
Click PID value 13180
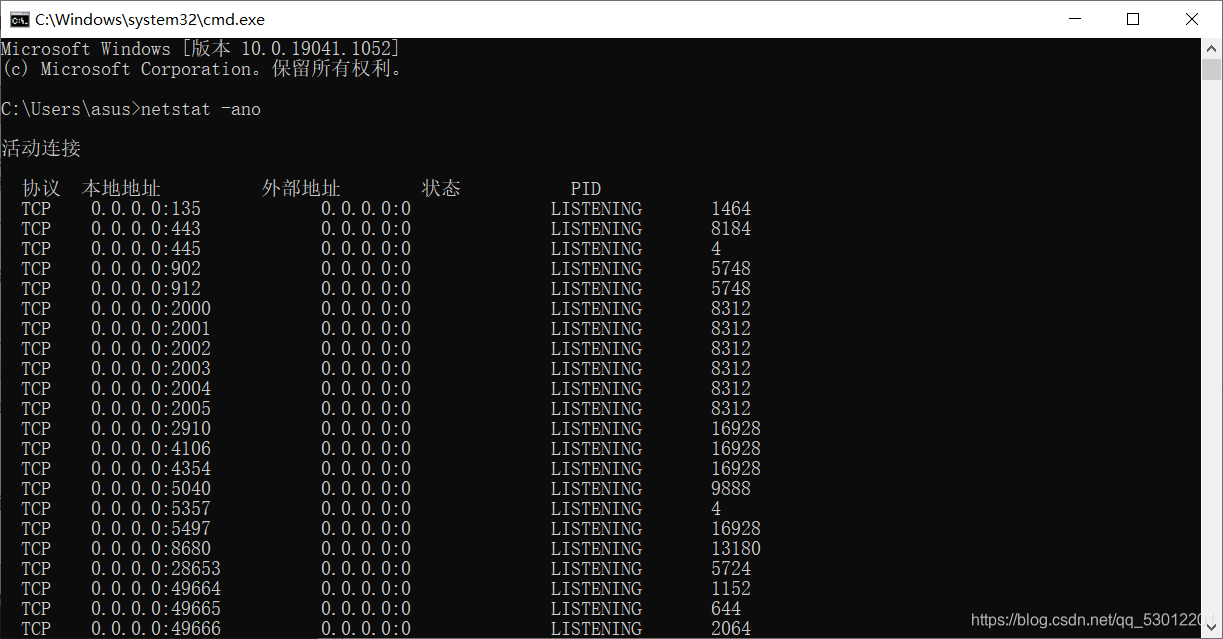[x=736, y=549]
